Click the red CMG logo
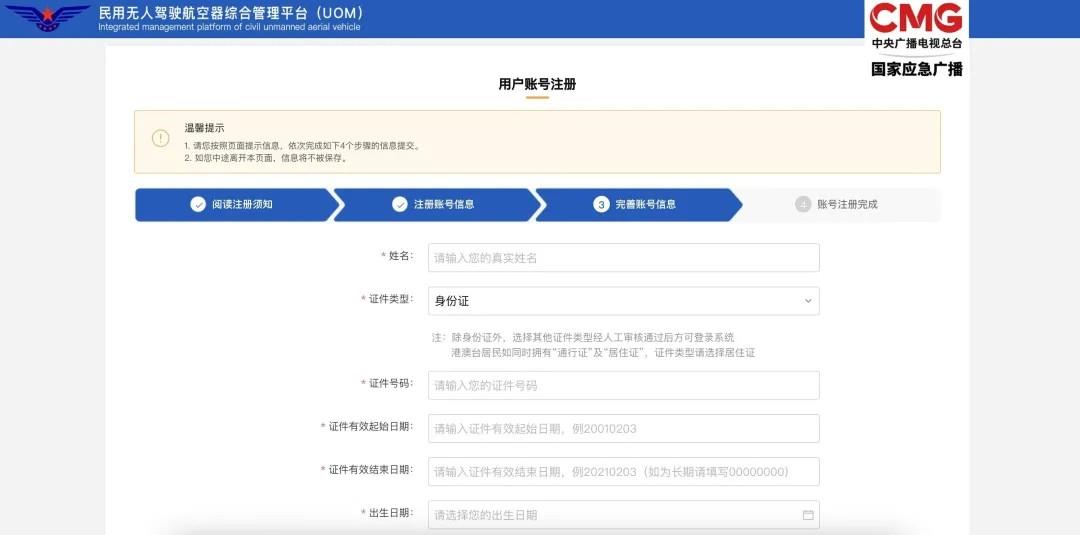 coord(916,18)
